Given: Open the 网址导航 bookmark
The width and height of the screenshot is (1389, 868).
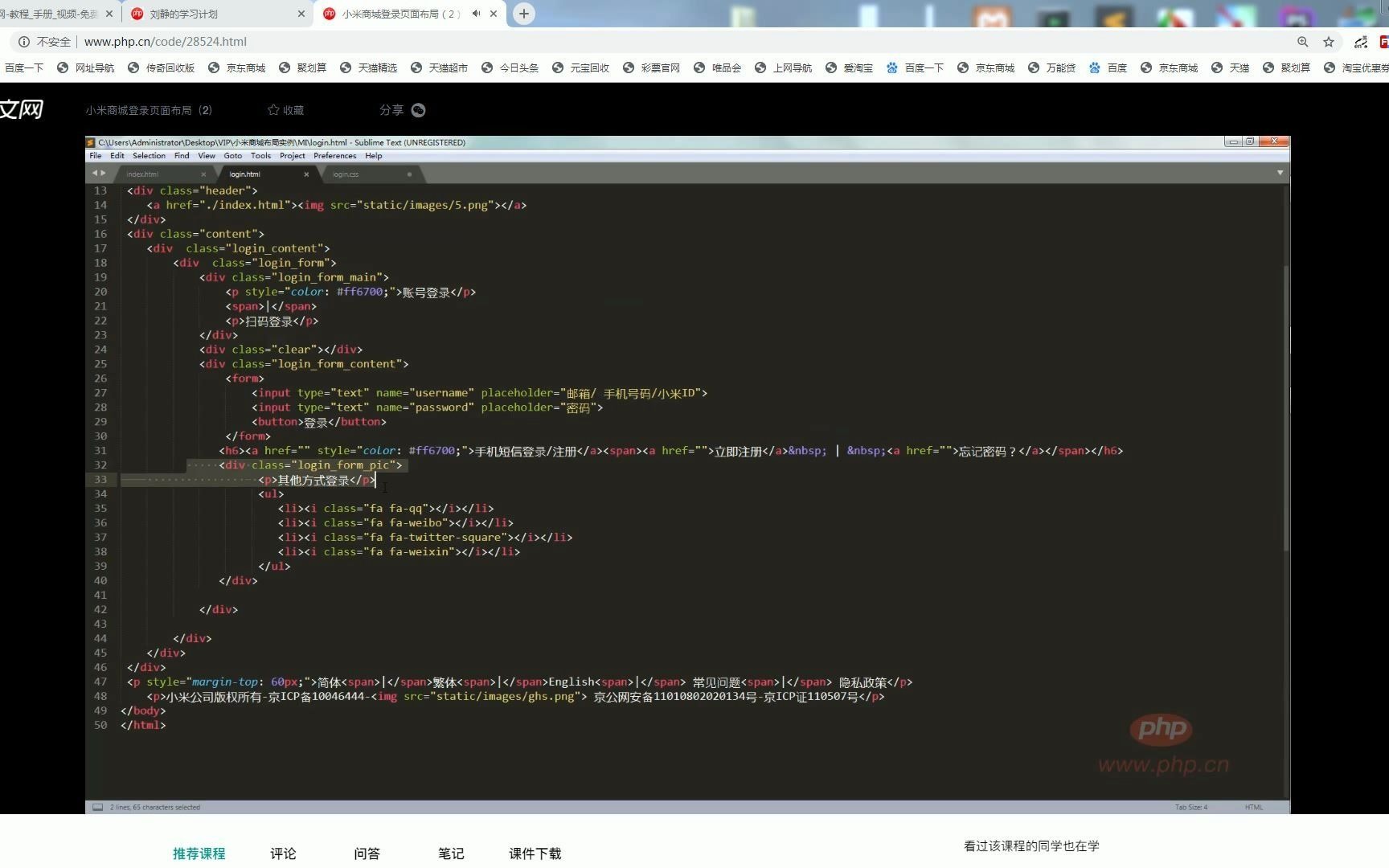Looking at the screenshot, I should click(x=86, y=68).
